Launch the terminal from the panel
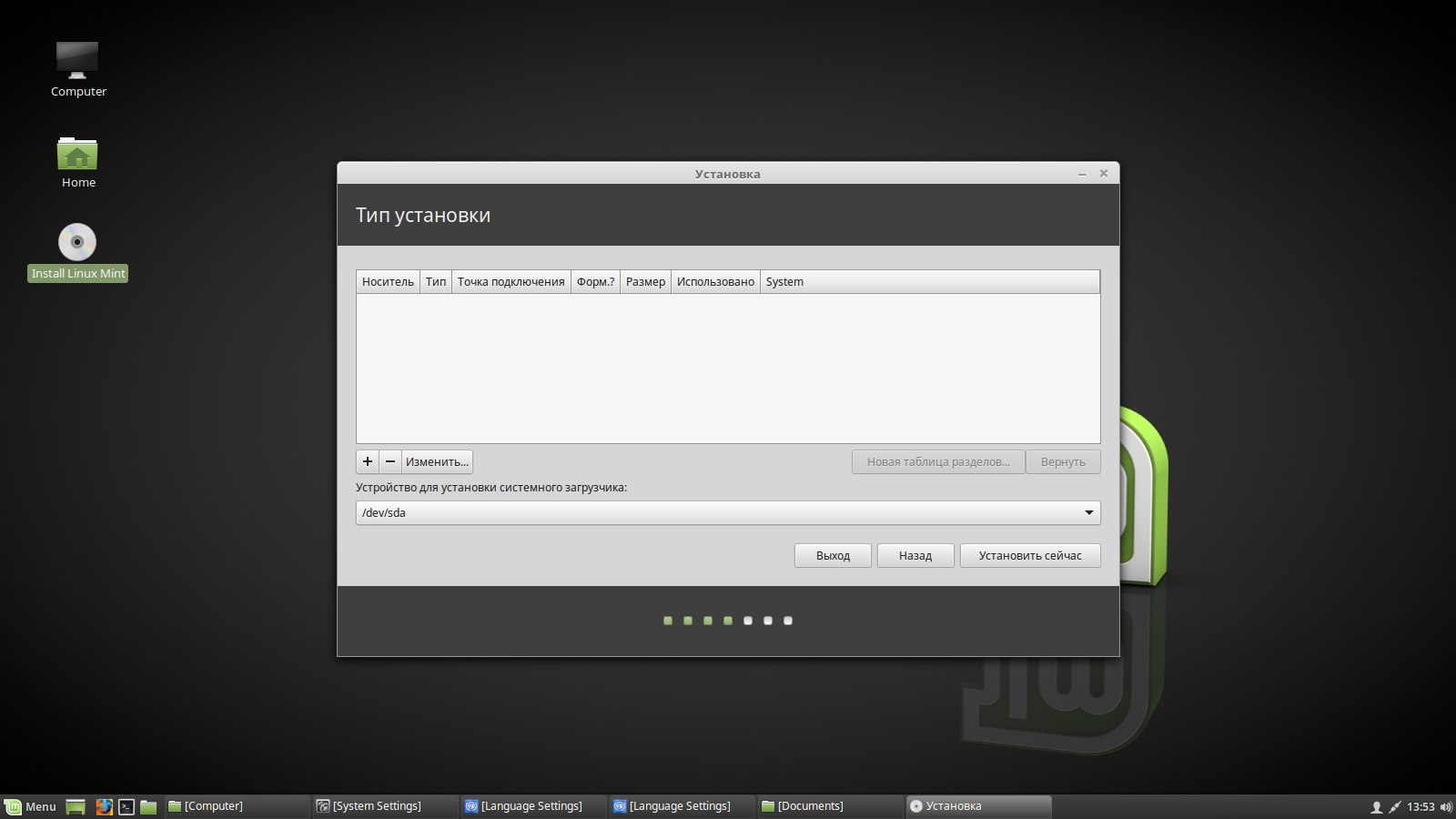 tap(126, 806)
